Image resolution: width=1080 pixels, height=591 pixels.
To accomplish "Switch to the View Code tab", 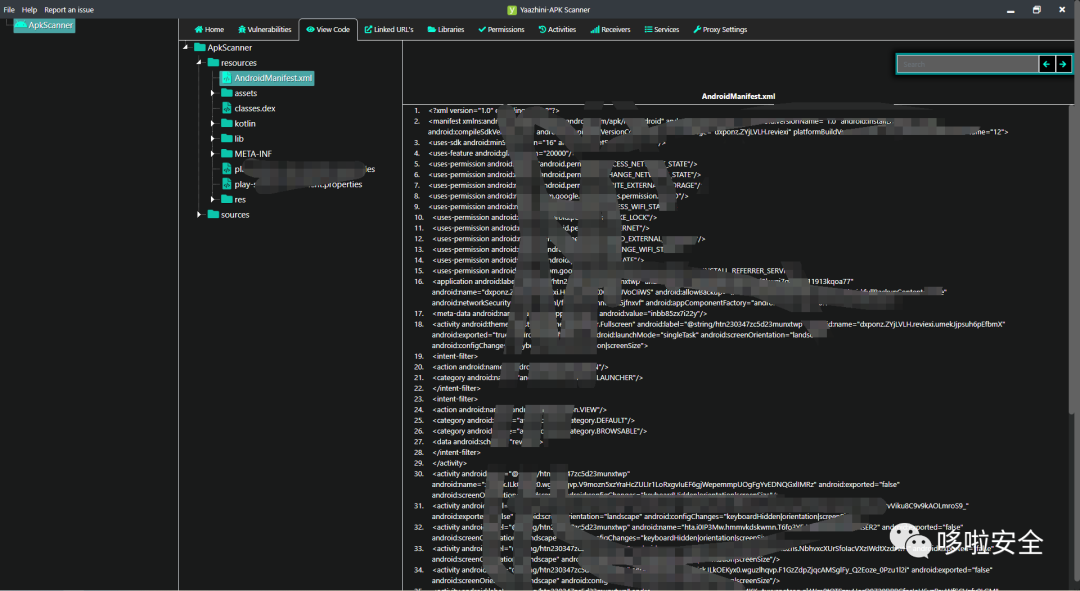I will point(328,30).
